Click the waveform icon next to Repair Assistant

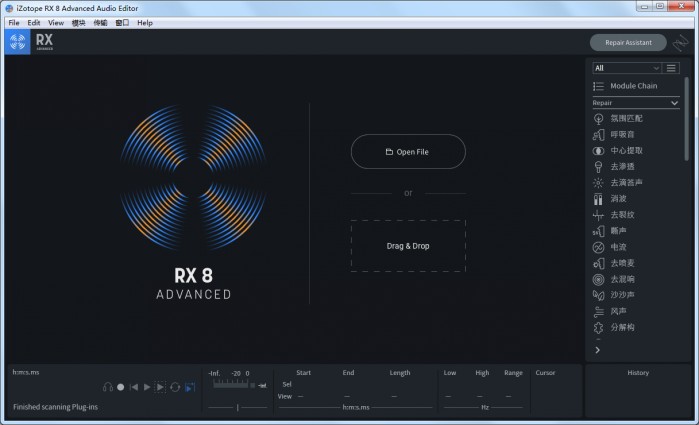click(x=680, y=43)
